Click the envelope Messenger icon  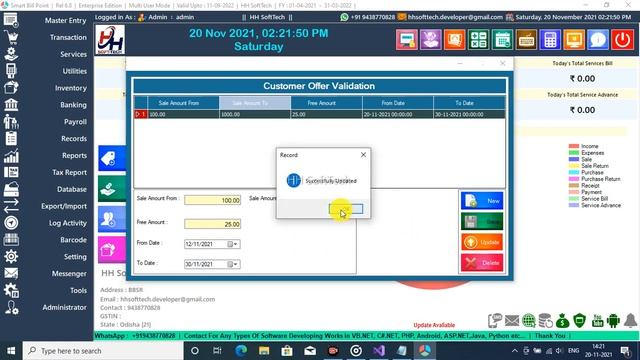[x=11, y=273]
